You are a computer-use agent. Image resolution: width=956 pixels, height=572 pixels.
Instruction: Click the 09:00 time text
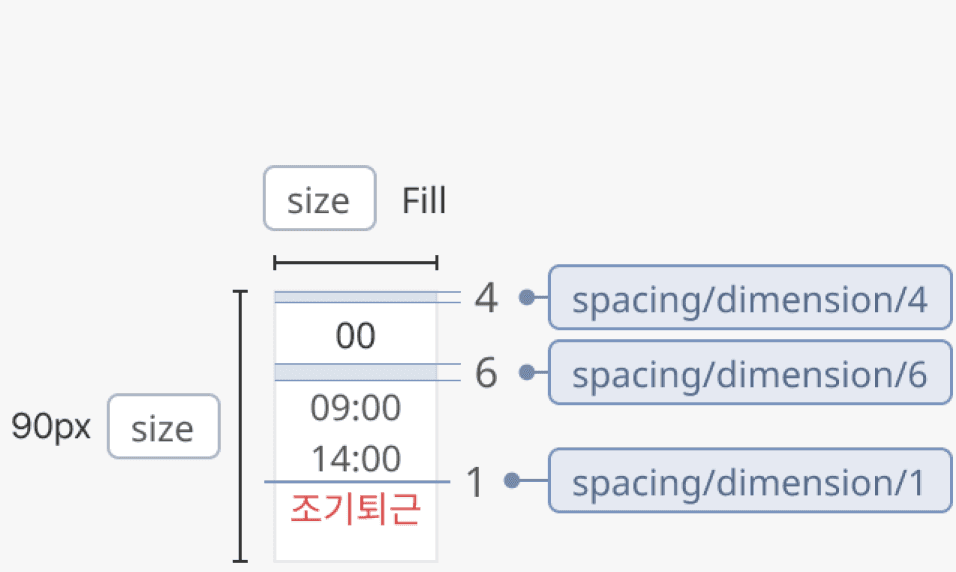pos(355,408)
